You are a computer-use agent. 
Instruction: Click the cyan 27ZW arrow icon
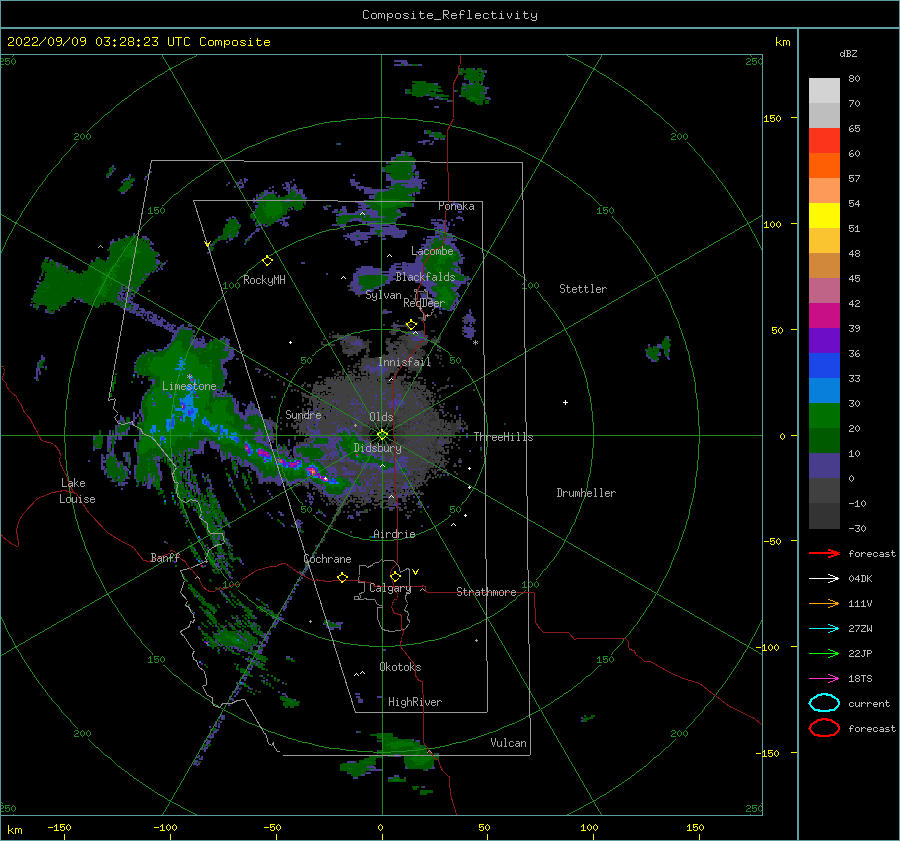(x=824, y=629)
